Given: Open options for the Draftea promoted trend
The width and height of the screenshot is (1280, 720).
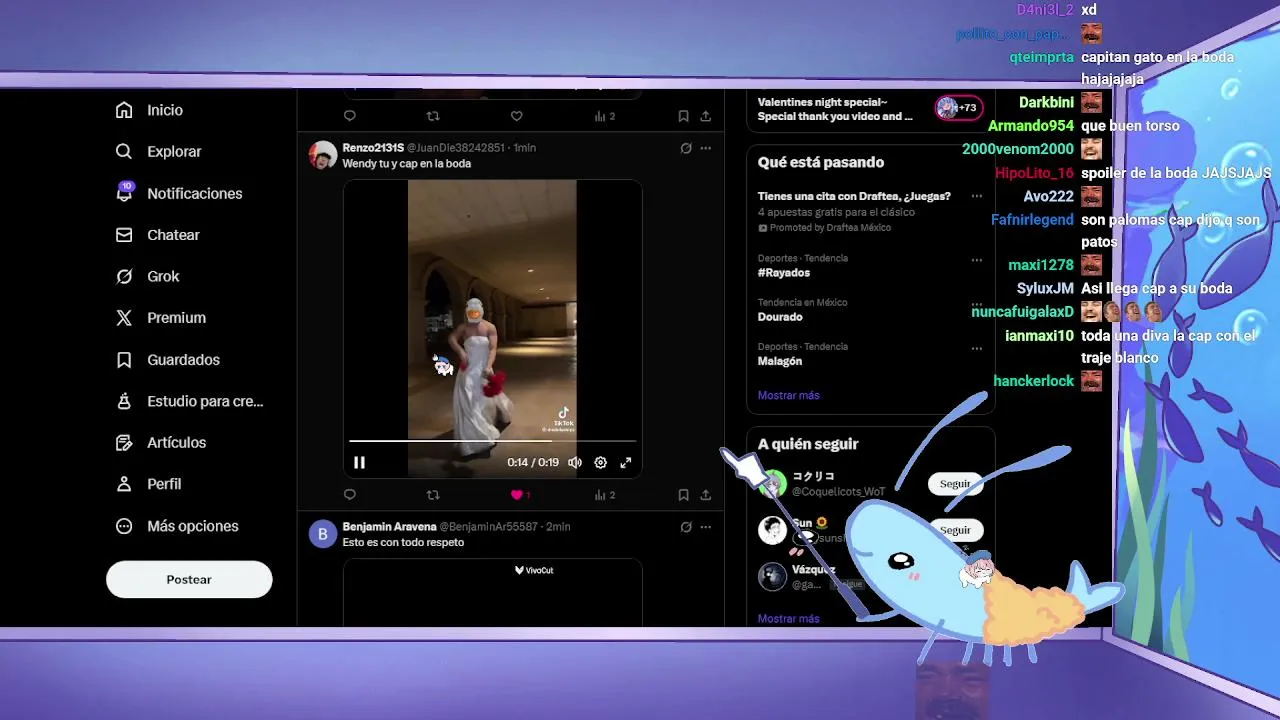Looking at the screenshot, I should (977, 196).
